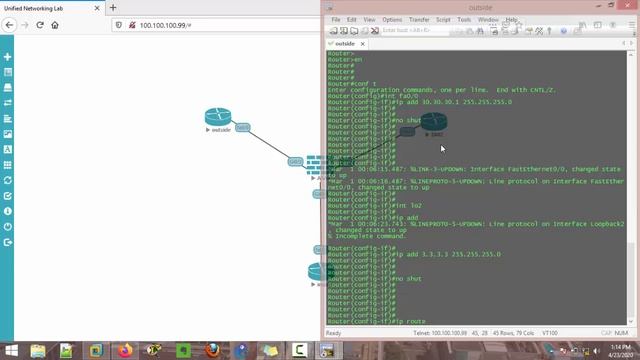Click the Help blue circle toolbar icon
The width and height of the screenshot is (640, 360).
point(564,31)
